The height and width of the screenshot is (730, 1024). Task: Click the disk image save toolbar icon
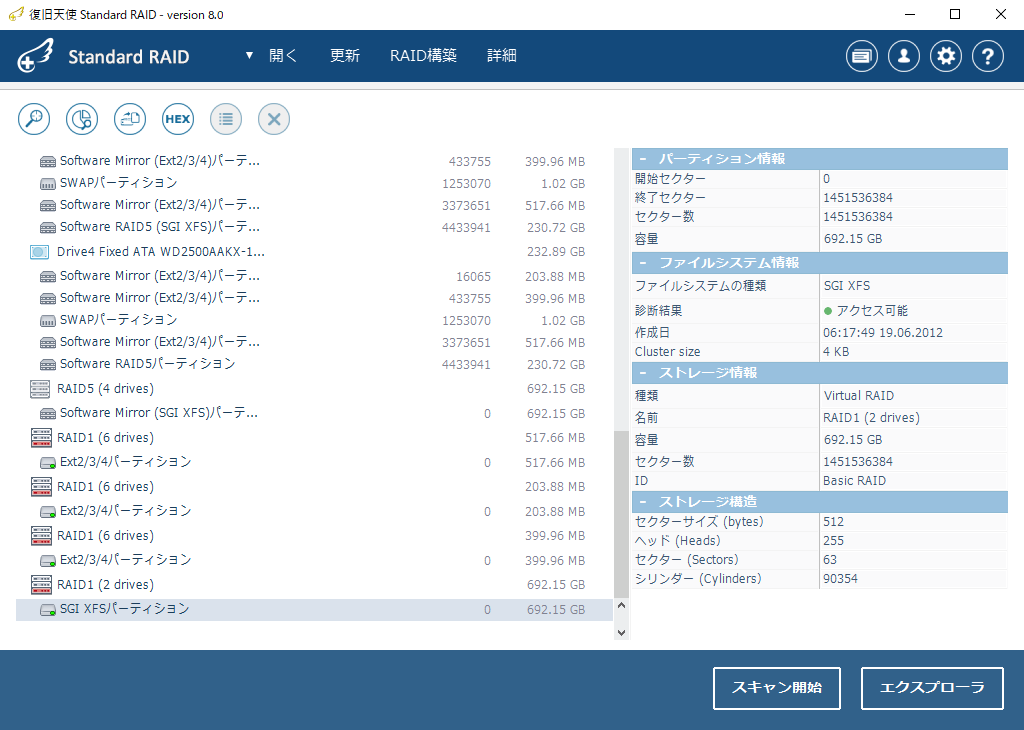tap(130, 119)
